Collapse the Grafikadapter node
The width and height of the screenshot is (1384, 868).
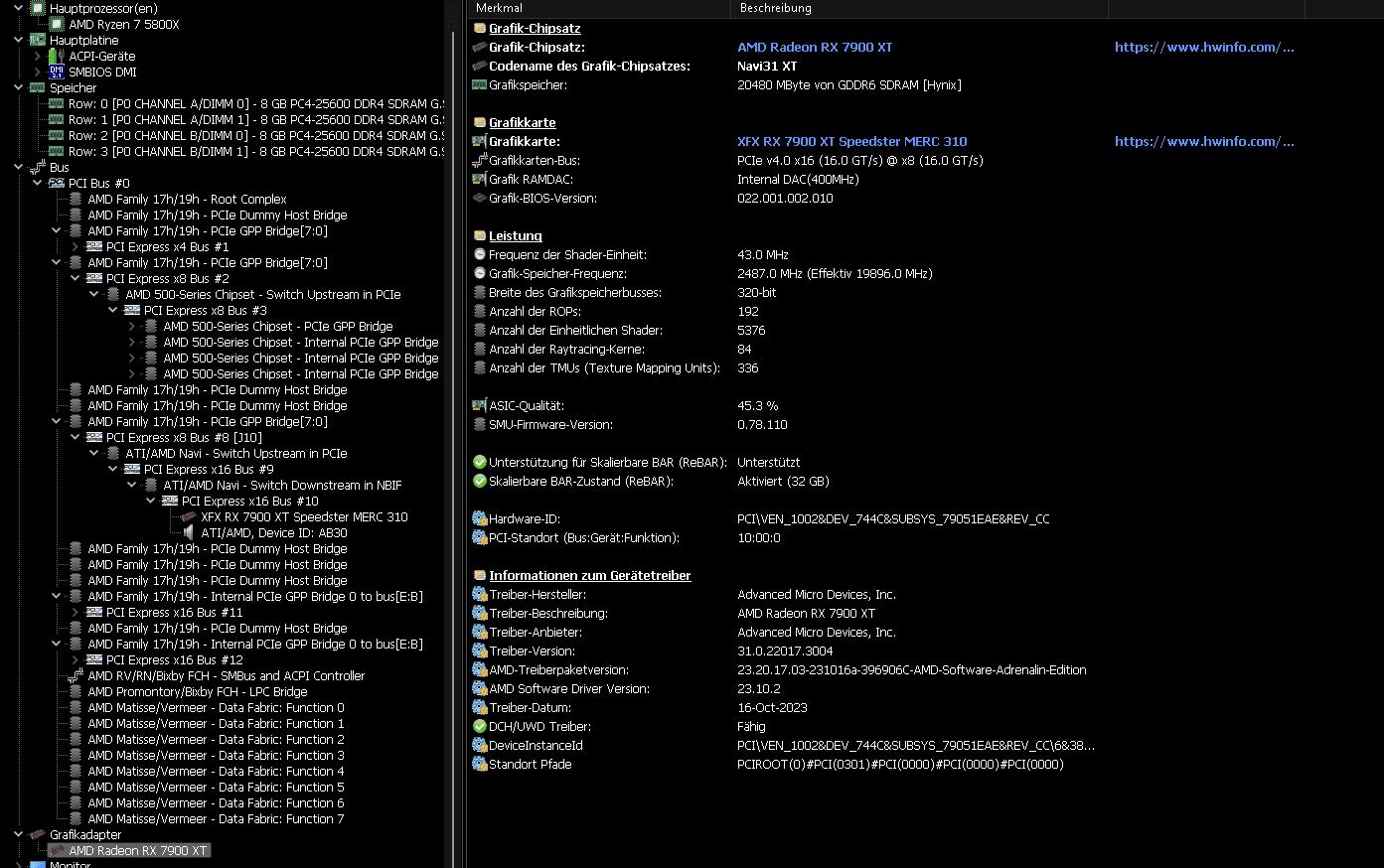pos(18,834)
